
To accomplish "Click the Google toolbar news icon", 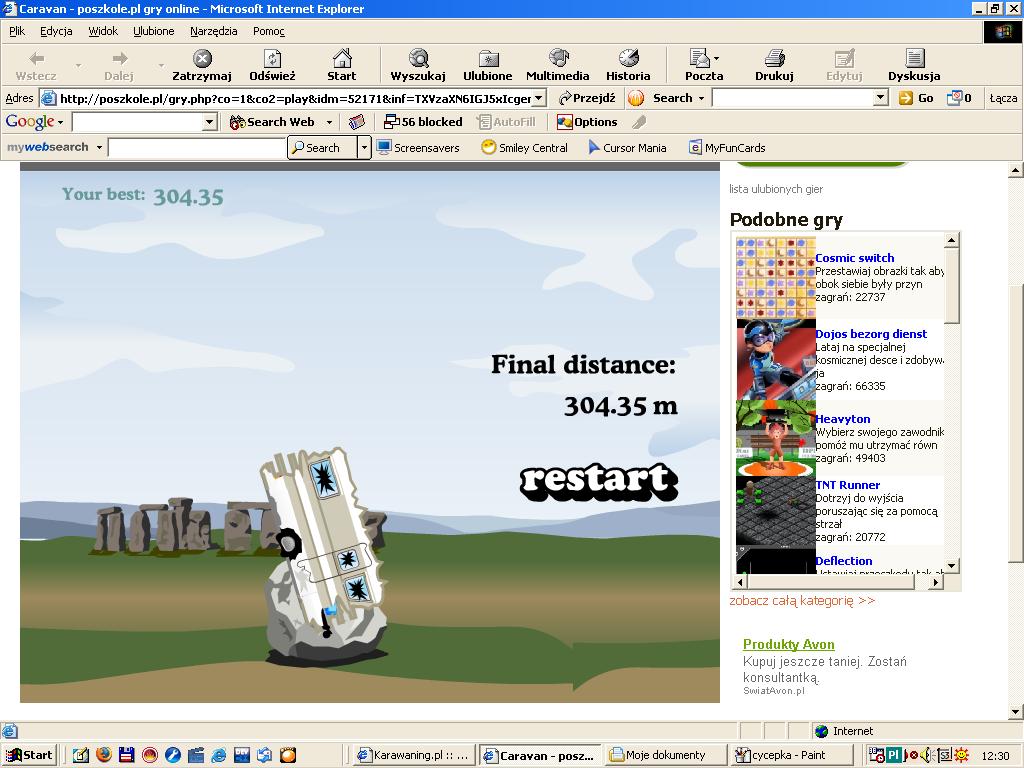I will pos(357,122).
